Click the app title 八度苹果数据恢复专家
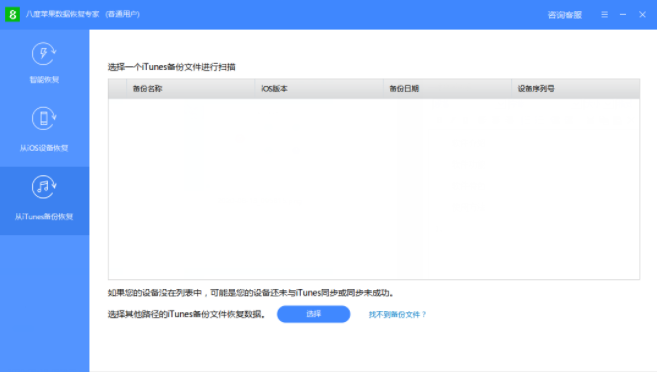657x372 pixels. pos(62,14)
